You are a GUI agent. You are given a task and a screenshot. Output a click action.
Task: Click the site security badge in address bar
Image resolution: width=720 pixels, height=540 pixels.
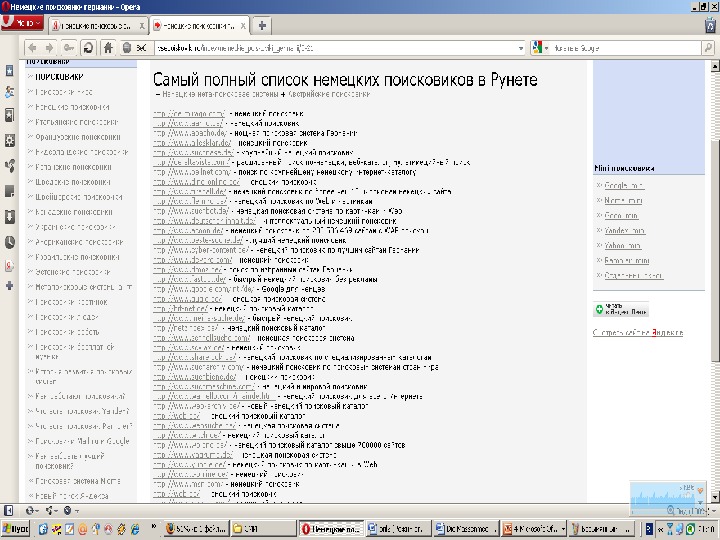pyautogui.click(x=136, y=48)
